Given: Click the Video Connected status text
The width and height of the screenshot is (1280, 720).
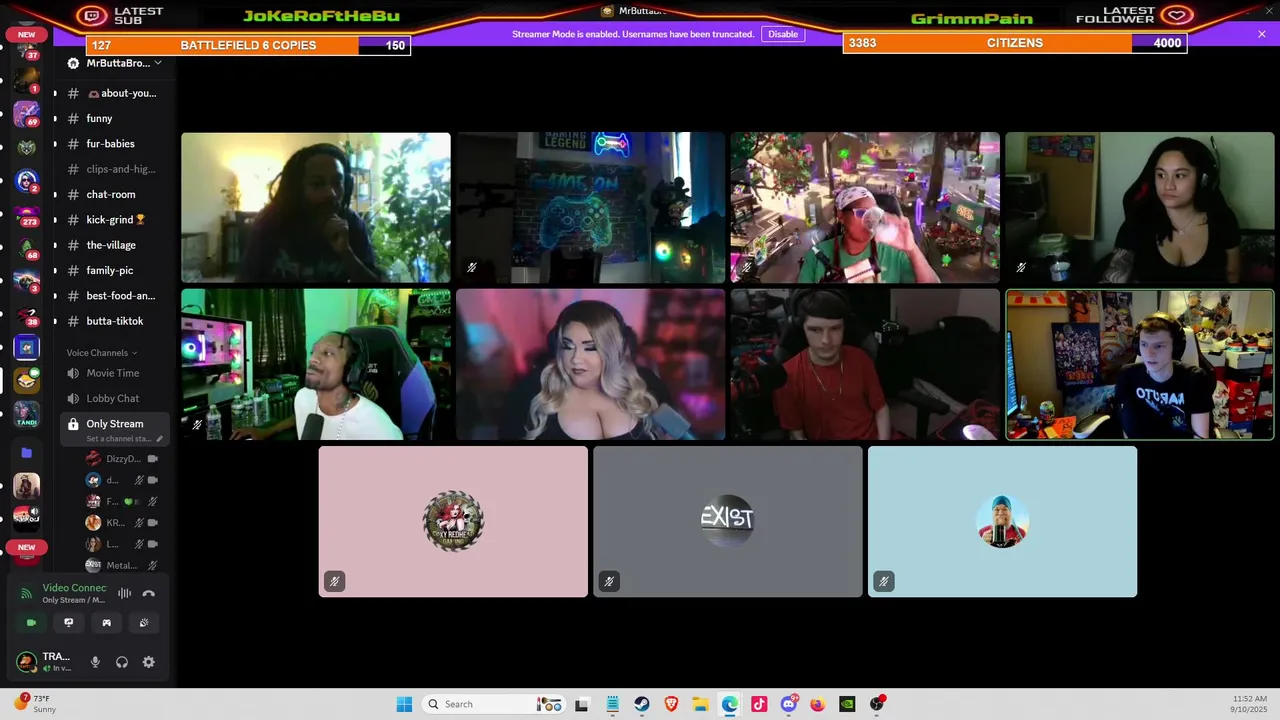Looking at the screenshot, I should 74,588.
